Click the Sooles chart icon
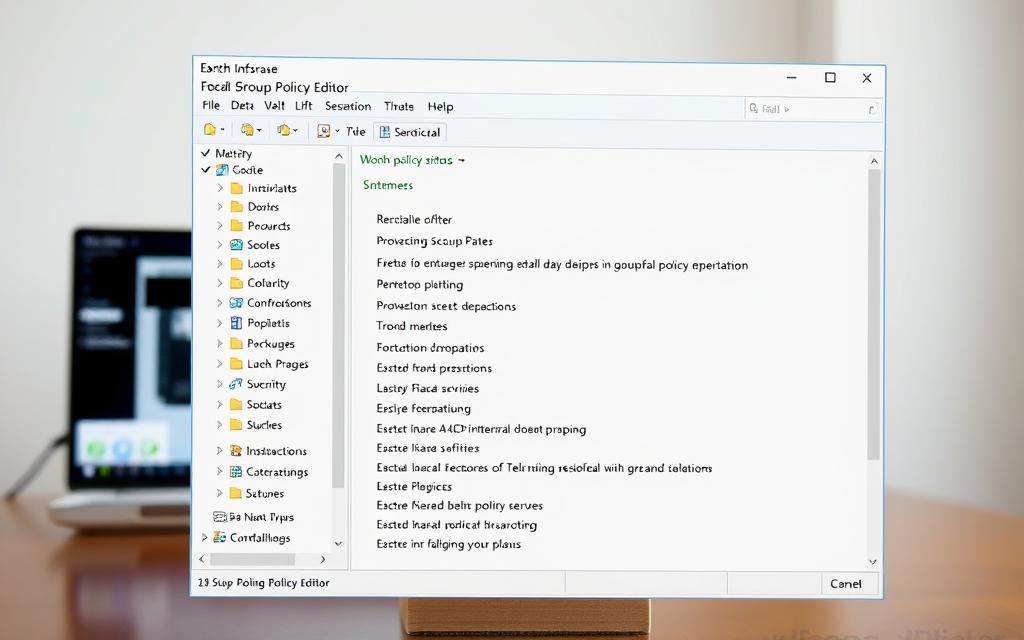 (x=236, y=245)
